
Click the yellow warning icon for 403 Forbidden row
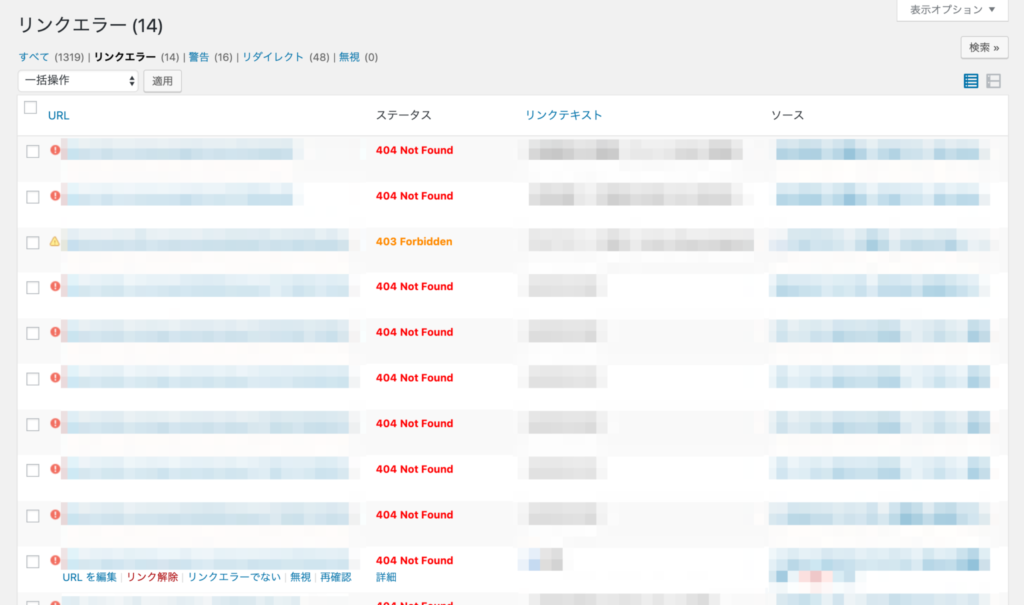(55, 242)
